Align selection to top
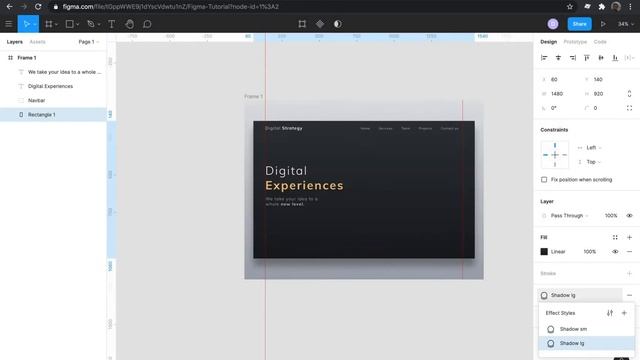 pyautogui.click(x=587, y=58)
